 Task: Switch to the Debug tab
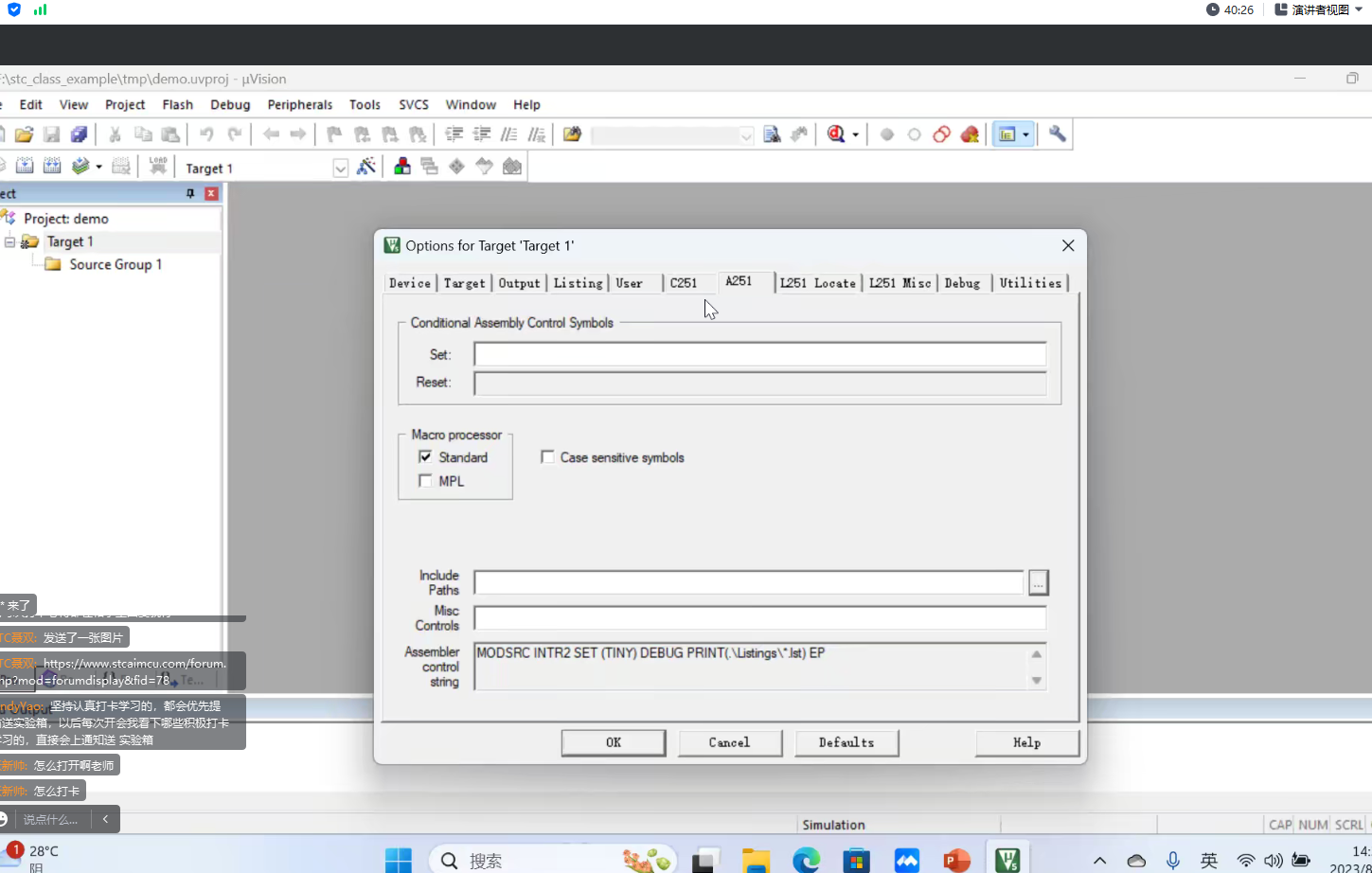(x=962, y=283)
